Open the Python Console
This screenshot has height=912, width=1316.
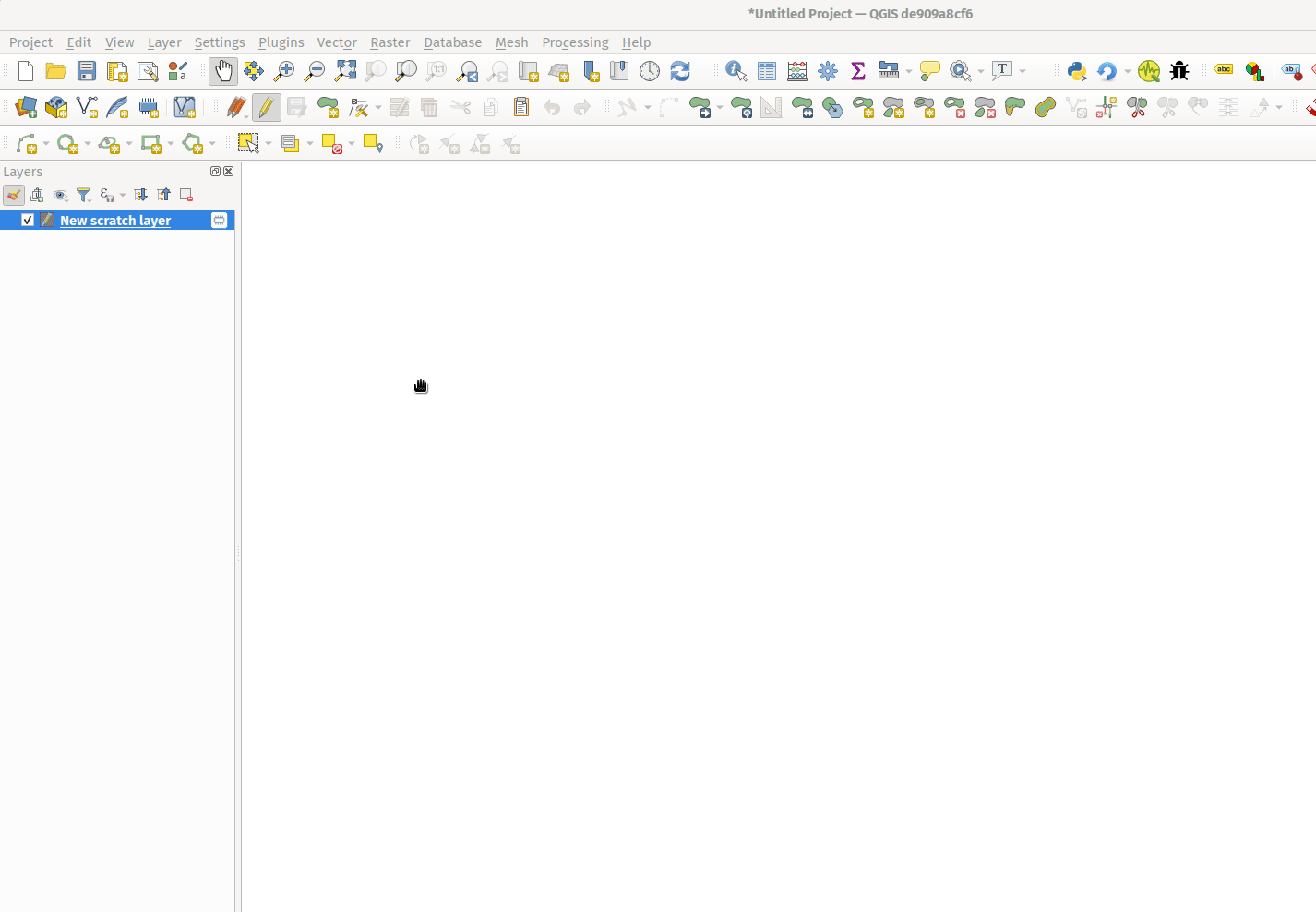(1076, 71)
